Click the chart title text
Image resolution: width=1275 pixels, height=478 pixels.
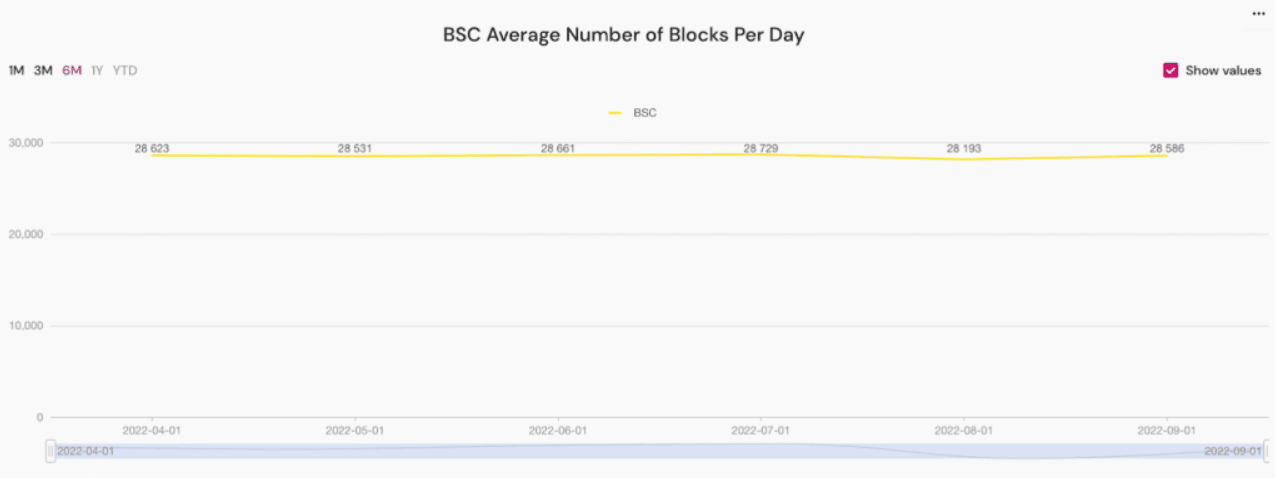click(623, 35)
